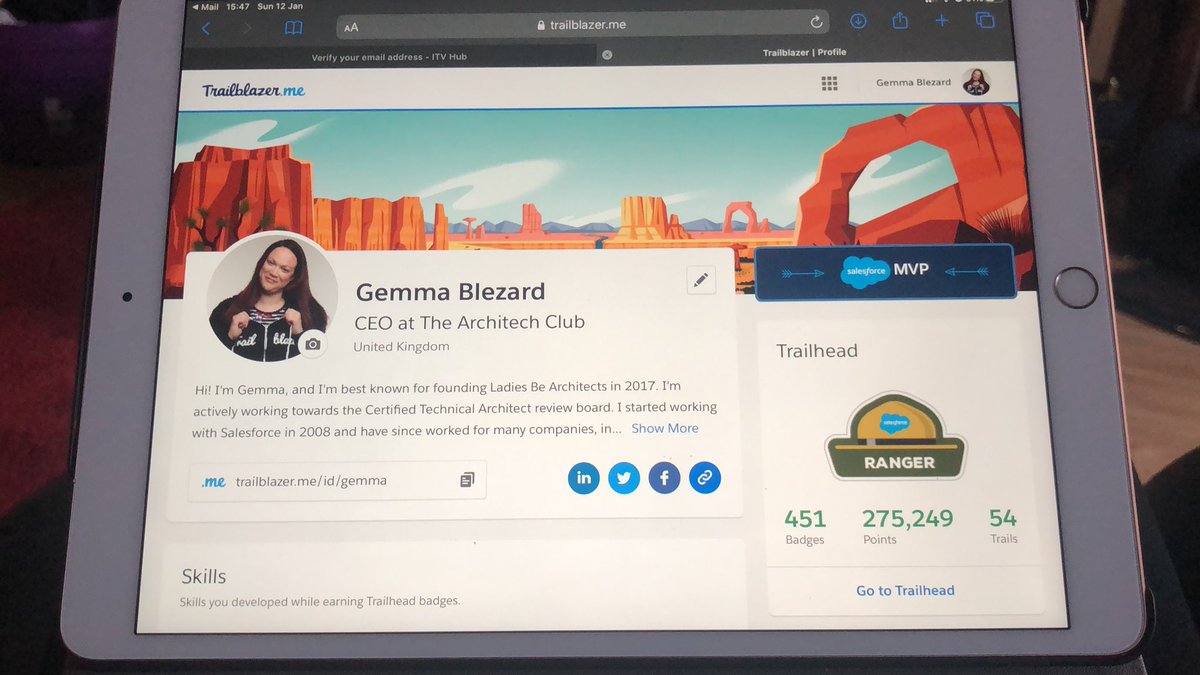Click the United Kingdom location text

[x=401, y=347]
